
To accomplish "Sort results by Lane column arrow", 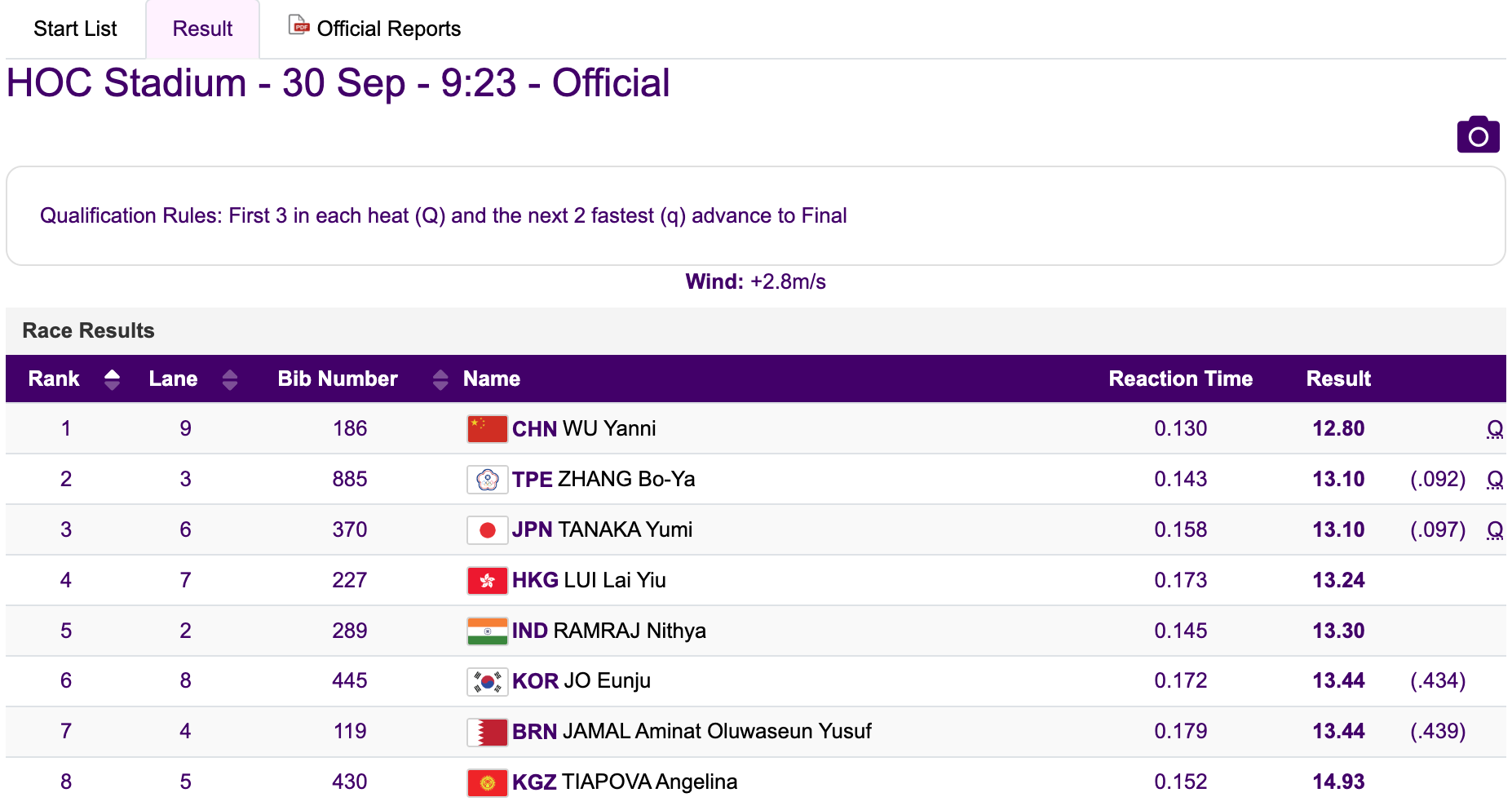I will coord(230,379).
